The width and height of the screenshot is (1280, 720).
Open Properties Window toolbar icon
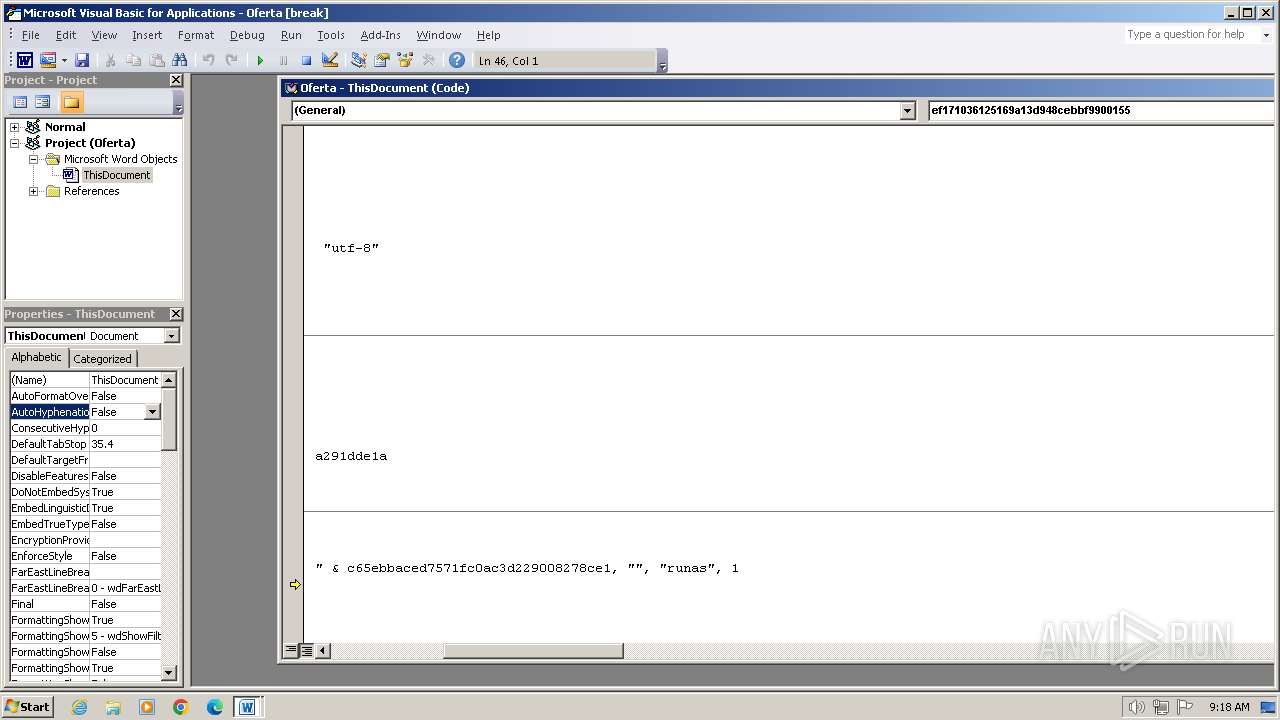(381, 60)
